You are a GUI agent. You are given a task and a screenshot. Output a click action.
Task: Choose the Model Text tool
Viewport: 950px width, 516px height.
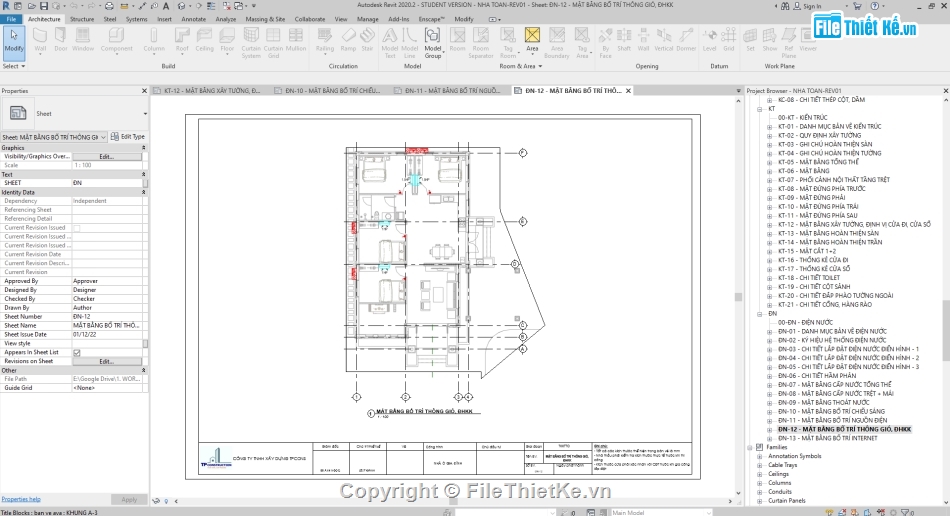390,42
